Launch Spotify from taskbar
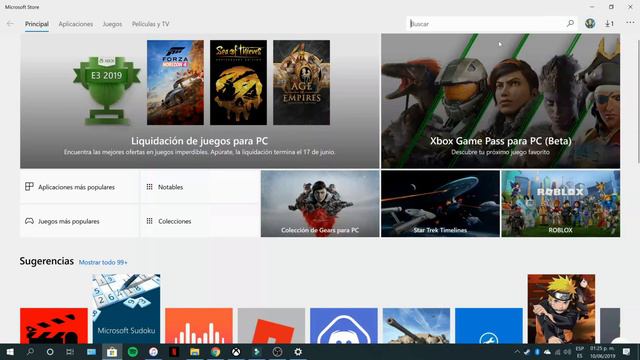The image size is (640, 360). 133,352
